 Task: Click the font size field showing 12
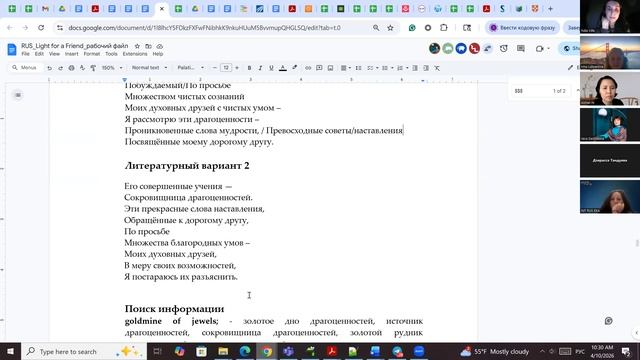click(x=226, y=68)
